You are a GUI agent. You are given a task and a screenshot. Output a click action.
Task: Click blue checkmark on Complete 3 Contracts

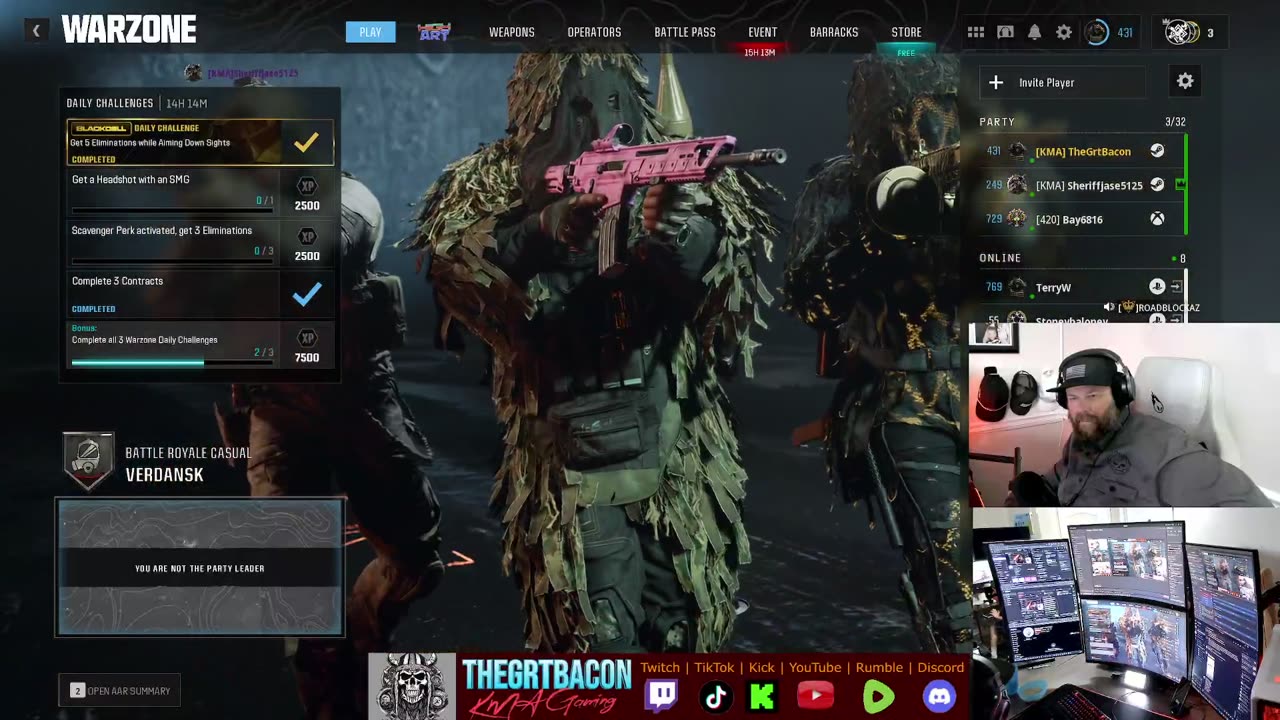(x=307, y=294)
